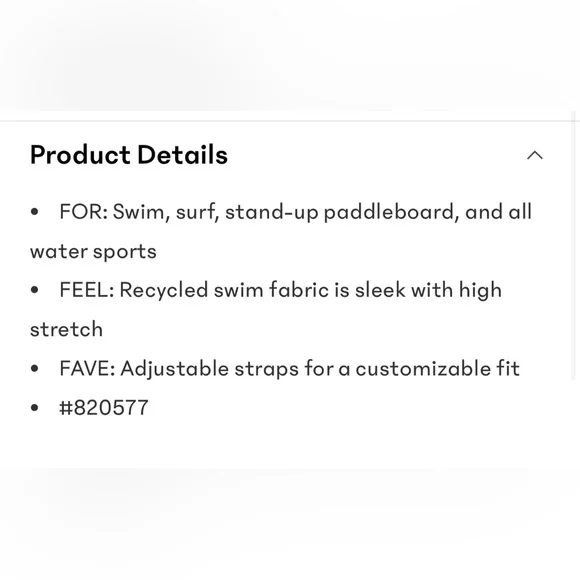Click the Product Details heading
The image size is (580, 580).
129,155
